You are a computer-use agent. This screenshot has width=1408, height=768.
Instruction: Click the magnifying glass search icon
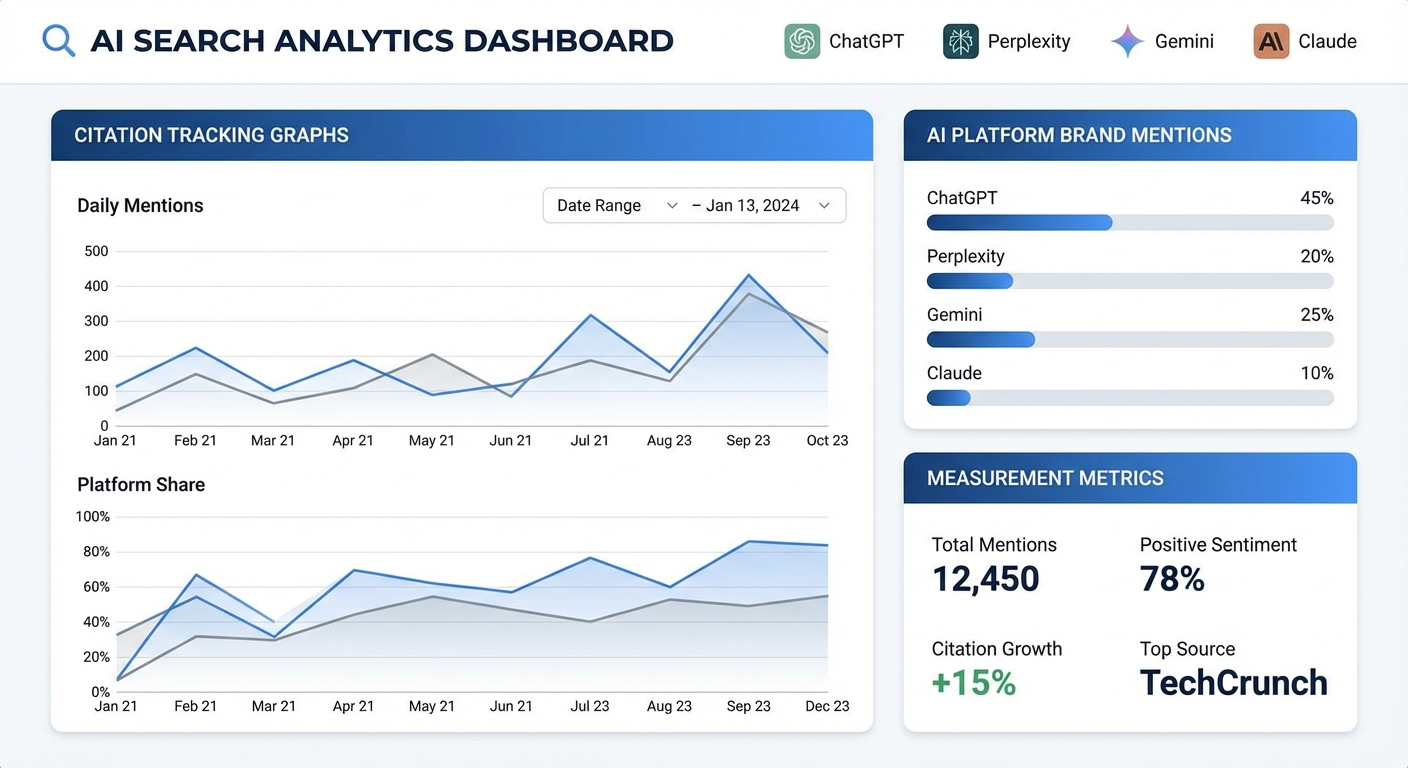(x=58, y=40)
